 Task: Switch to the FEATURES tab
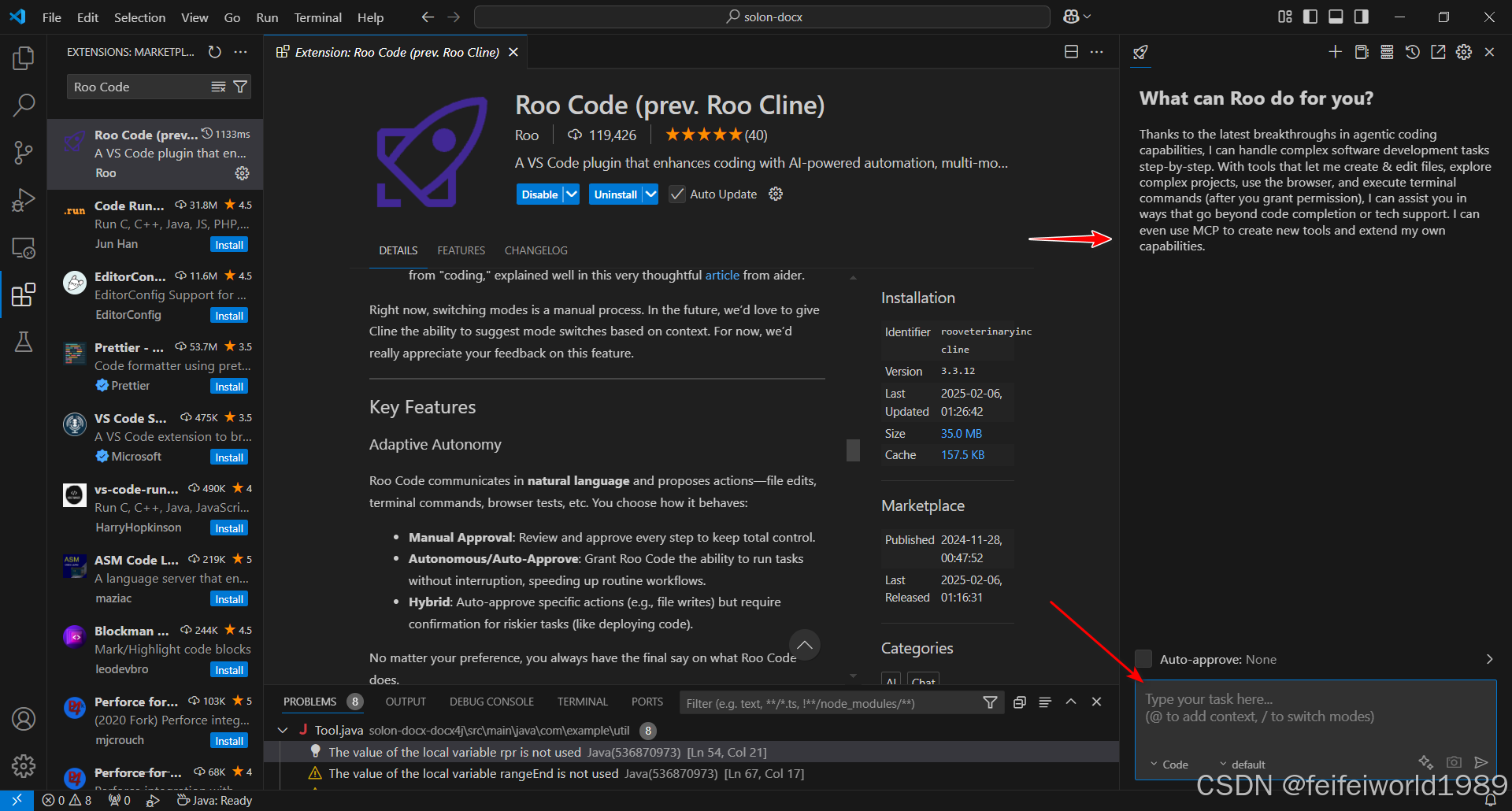pyautogui.click(x=461, y=250)
